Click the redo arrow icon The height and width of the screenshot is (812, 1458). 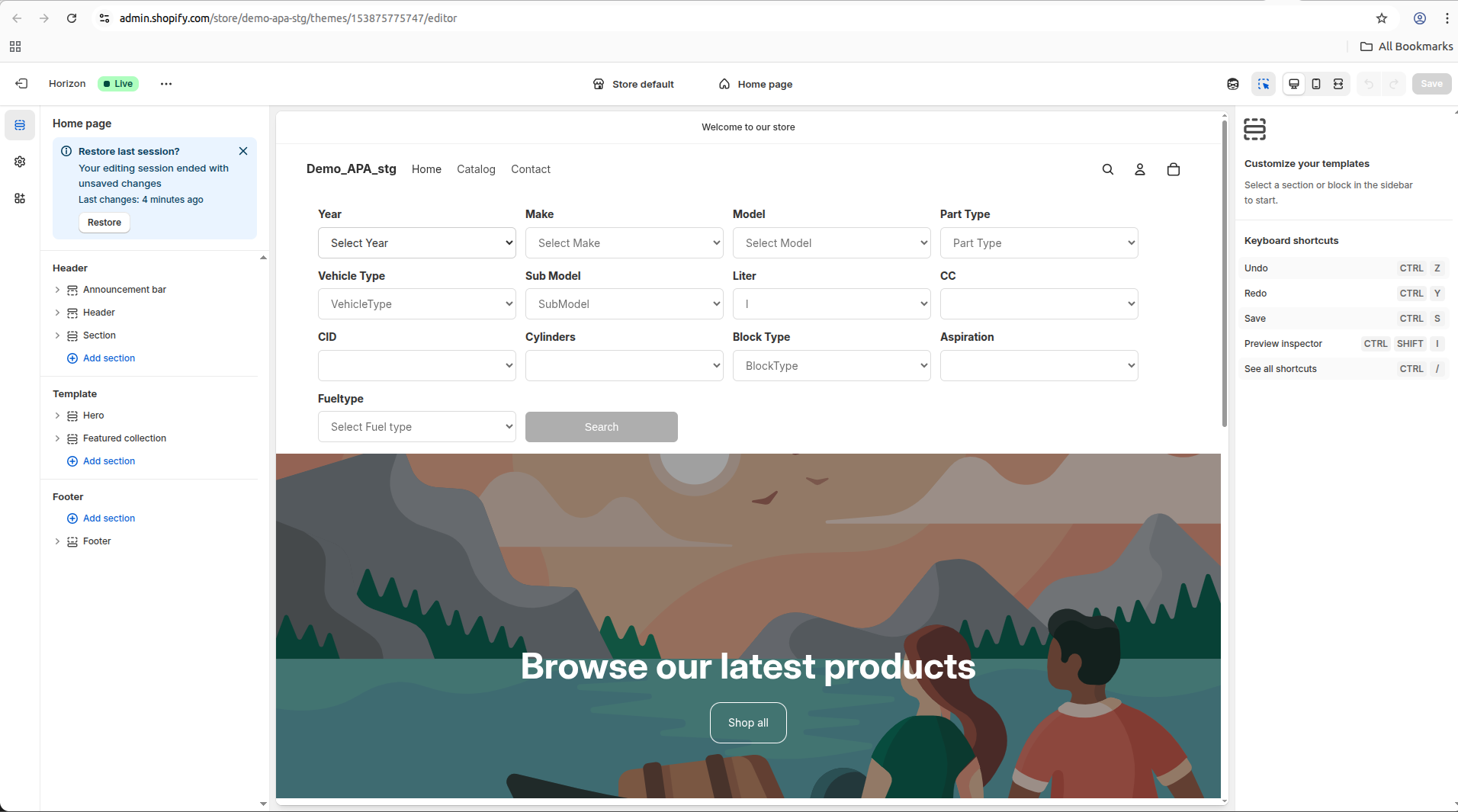coord(1394,84)
